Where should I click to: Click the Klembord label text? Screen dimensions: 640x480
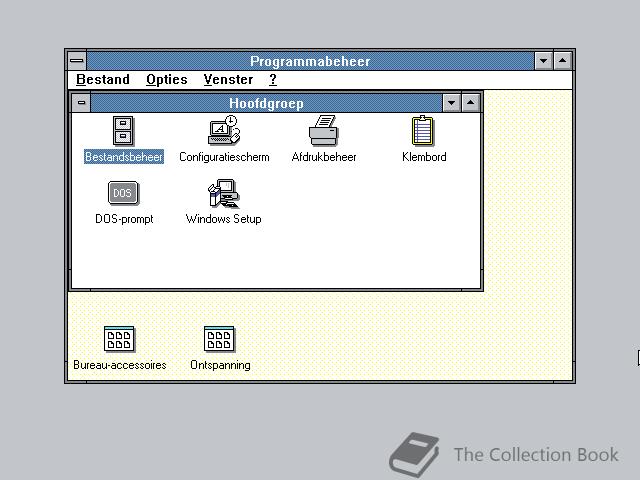point(424,157)
